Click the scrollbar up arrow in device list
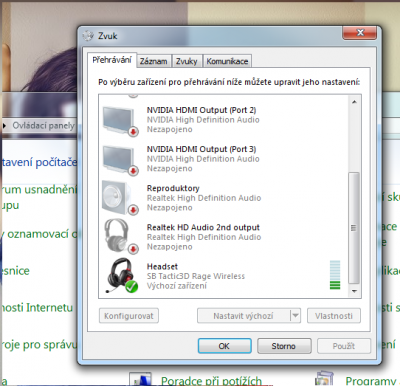Screen dimensions: 400x386 click(354, 102)
